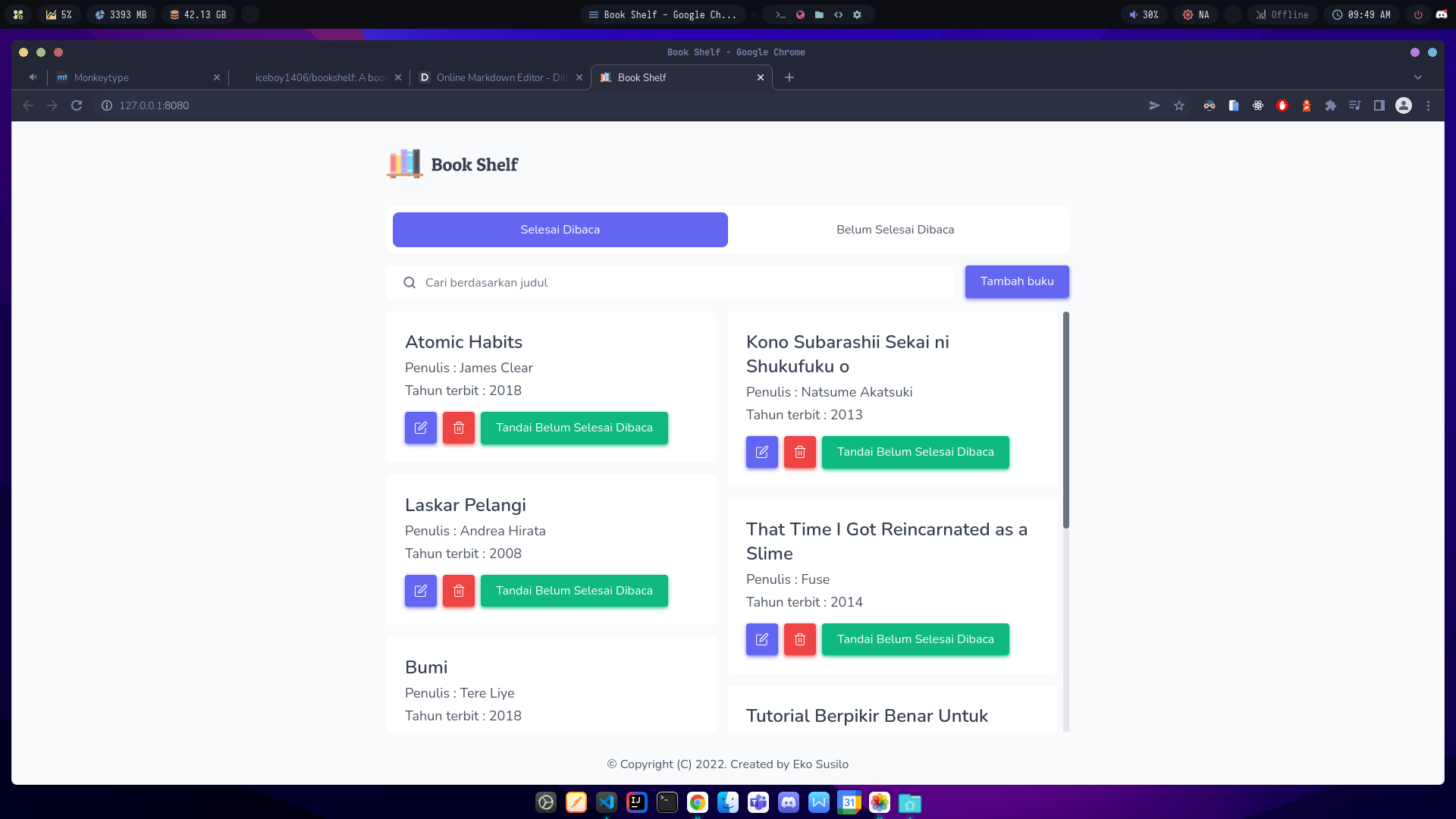Open Discord from the dock
Screen dimensions: 1456x819
click(789, 802)
